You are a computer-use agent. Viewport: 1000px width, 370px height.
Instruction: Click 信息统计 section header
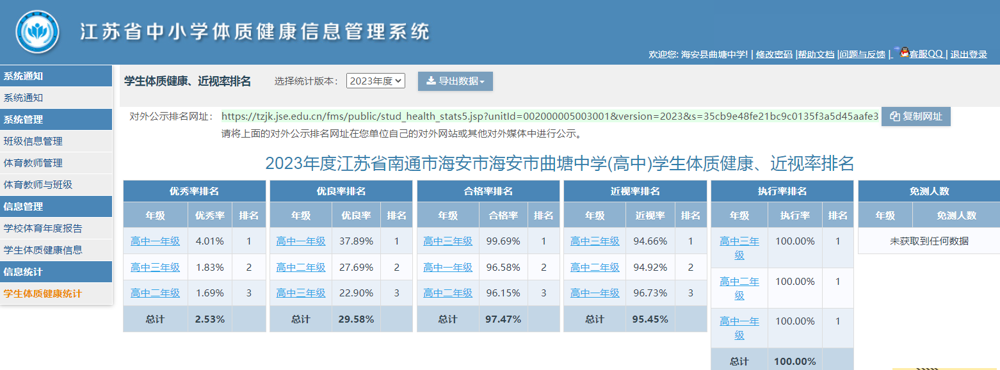click(56, 272)
